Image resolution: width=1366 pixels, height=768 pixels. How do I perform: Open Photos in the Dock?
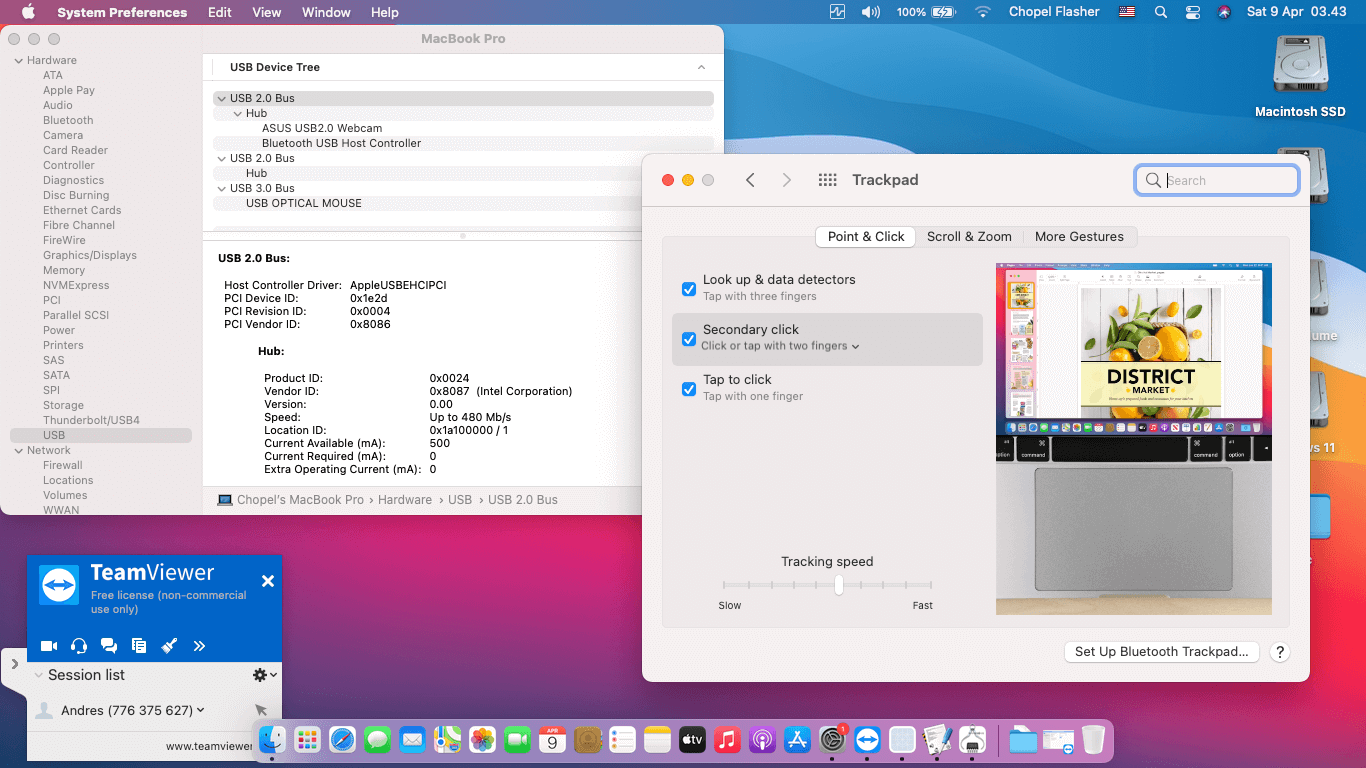[x=482, y=740]
